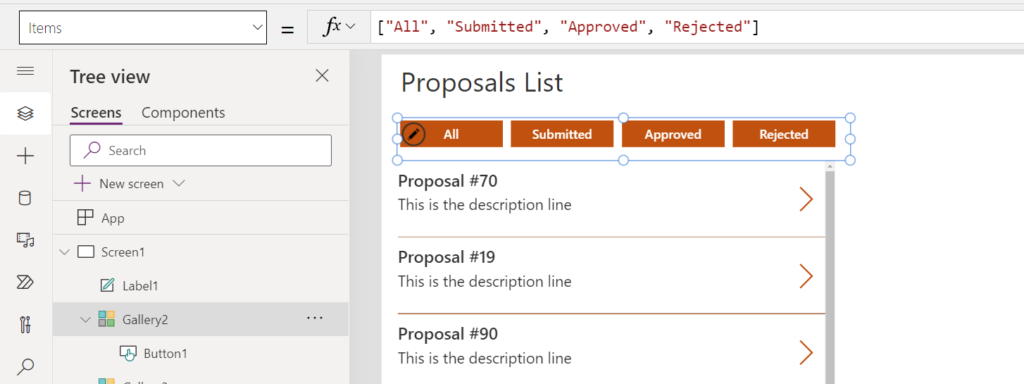
Task: Open the hamburger menu icon
Action: 25,71
